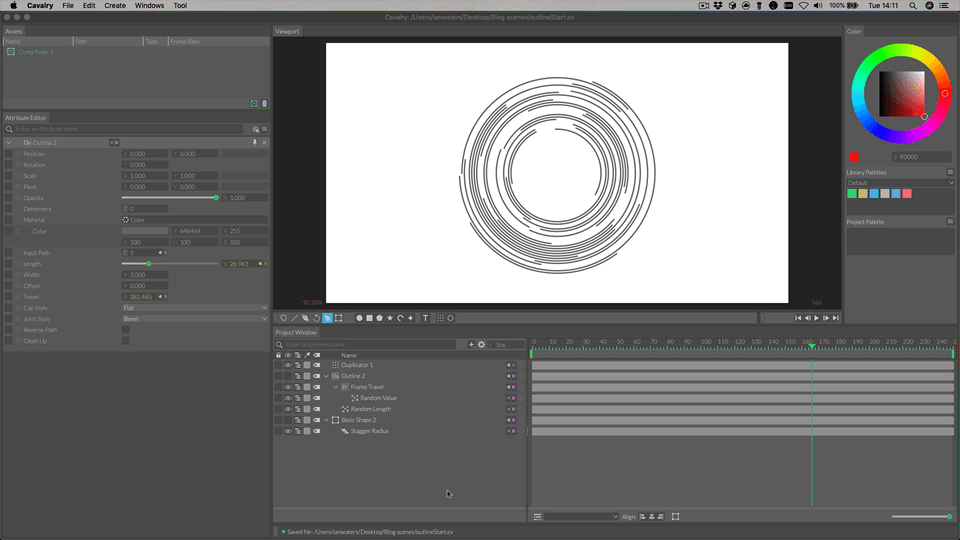Add a Duplicator grid from toolbar
Viewport: 960px width, 540px height.
coord(440,318)
